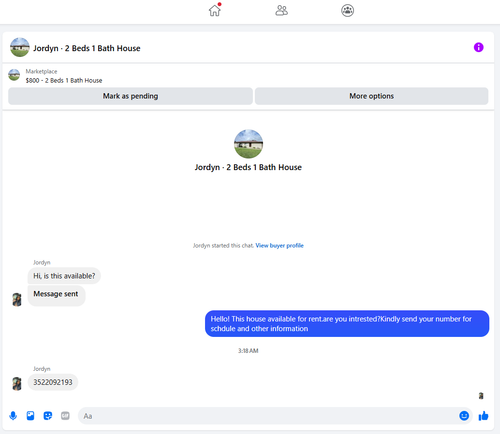Click Mark as pending button
Screen dimensions: 500x434
(x=130, y=96)
